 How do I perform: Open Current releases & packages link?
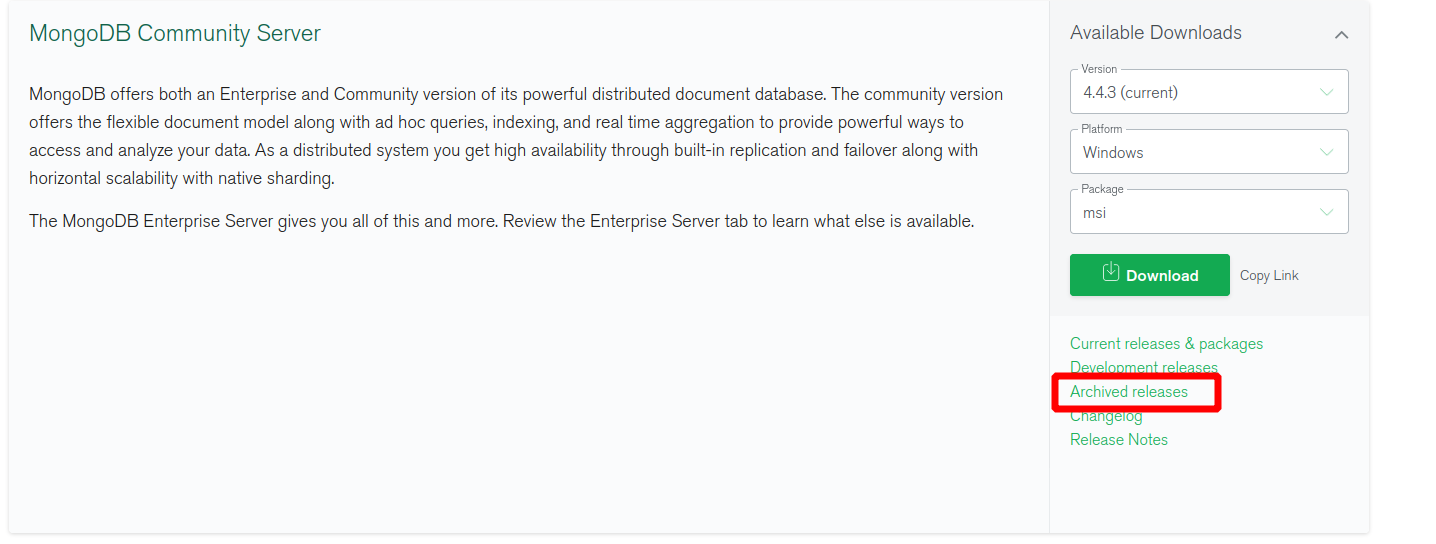pyautogui.click(x=1166, y=344)
